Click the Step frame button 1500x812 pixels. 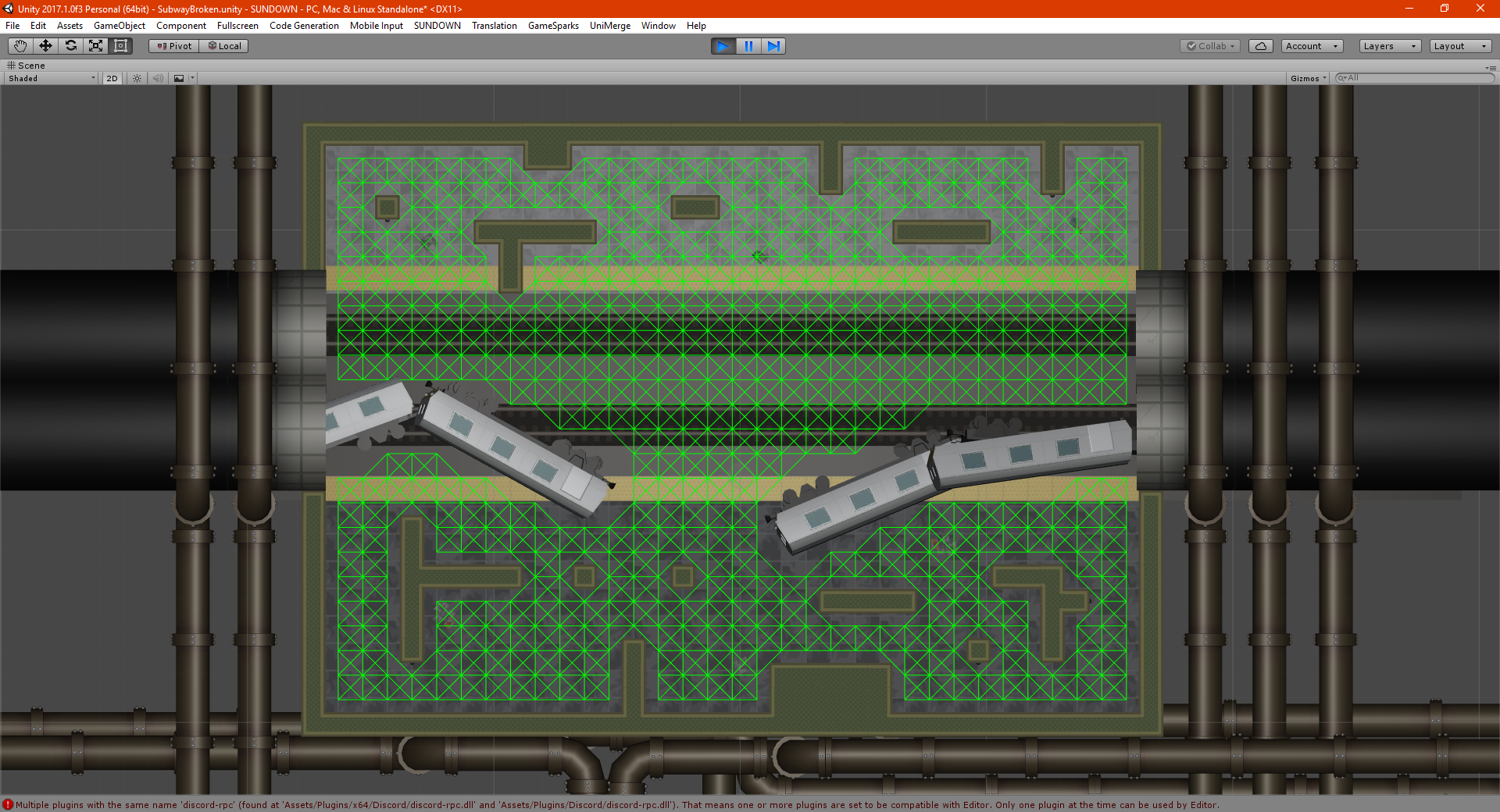coord(773,46)
